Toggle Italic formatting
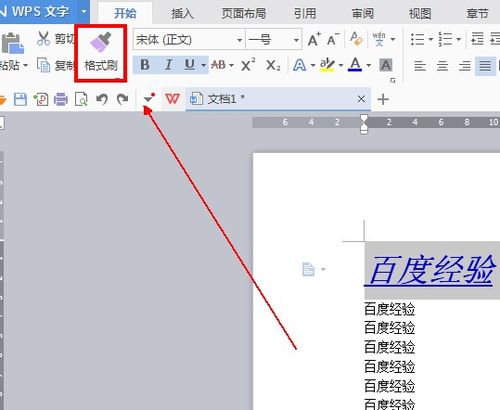 [x=169, y=65]
